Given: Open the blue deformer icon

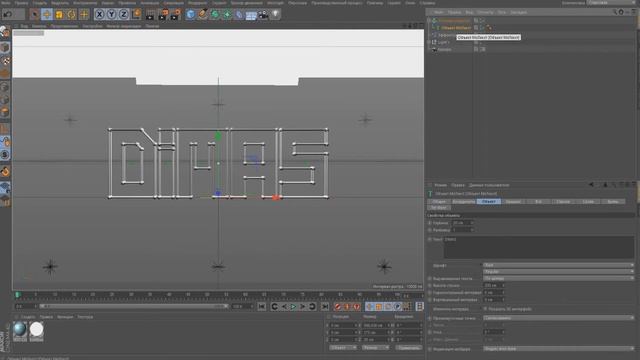Looking at the screenshot, I should 239,15.
